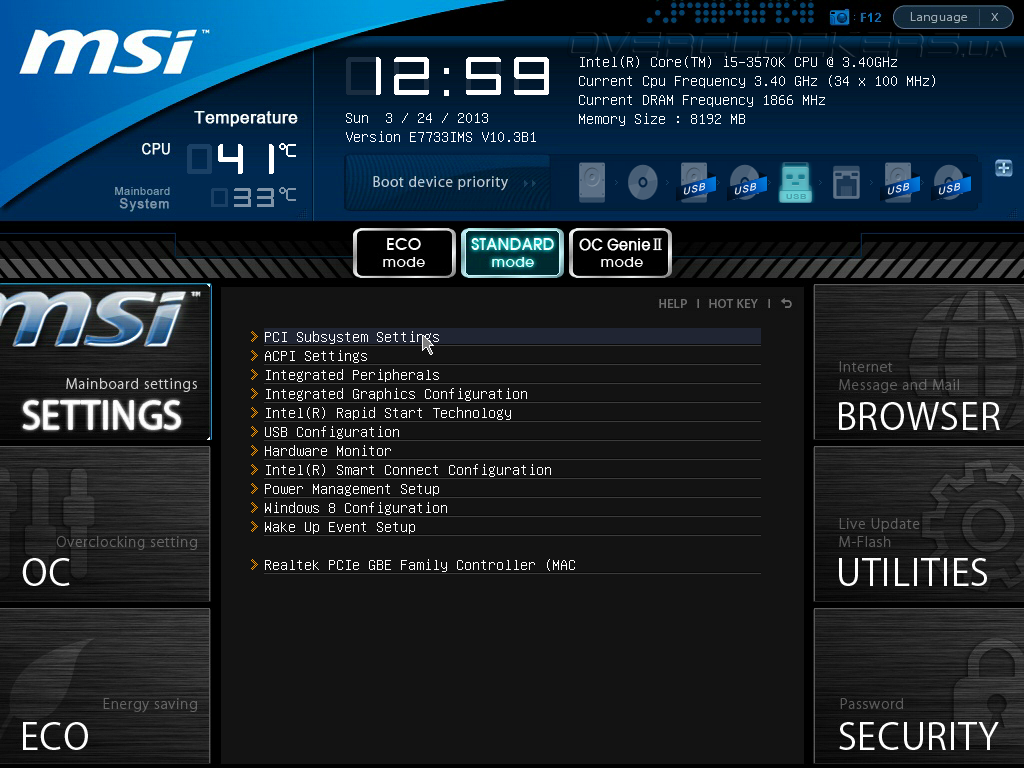This screenshot has height=768, width=1024.
Task: Open HOT KEY list
Action: click(733, 304)
